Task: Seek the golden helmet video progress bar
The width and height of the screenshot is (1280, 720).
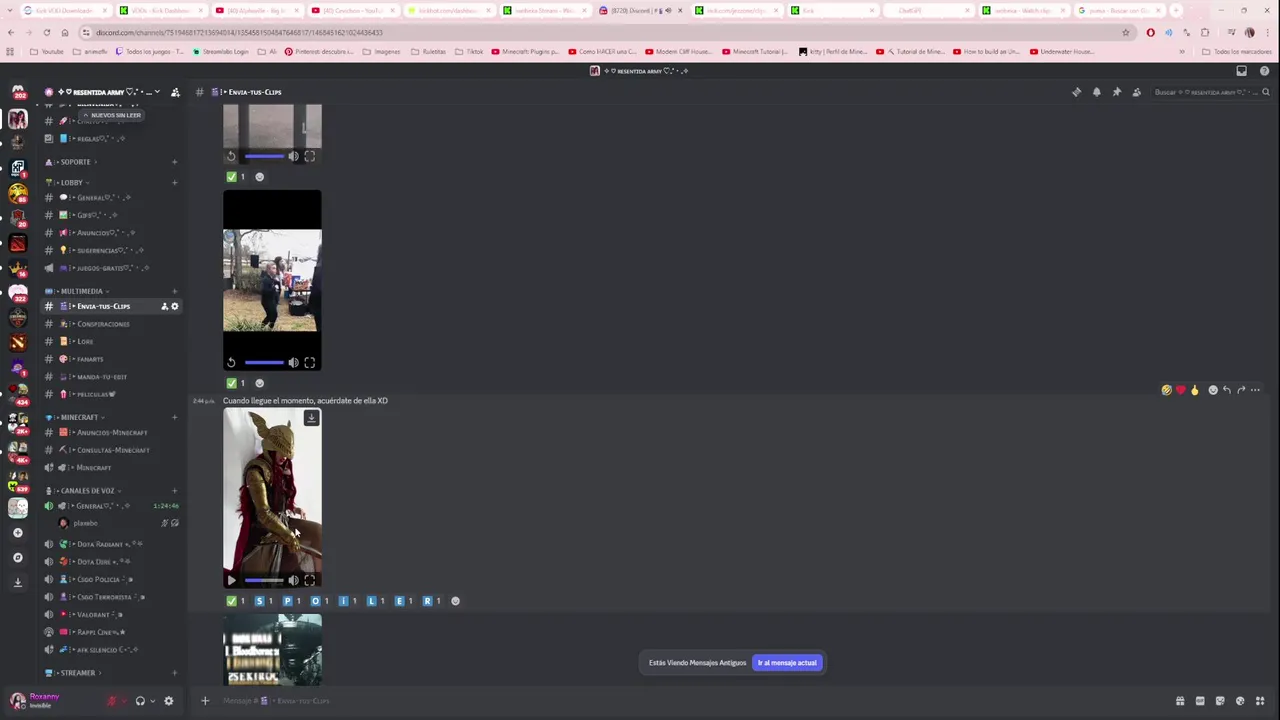Action: pos(264,580)
